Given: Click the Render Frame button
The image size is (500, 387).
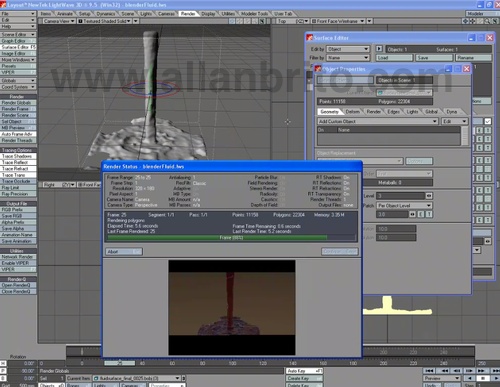Looking at the screenshot, I should [18, 109].
